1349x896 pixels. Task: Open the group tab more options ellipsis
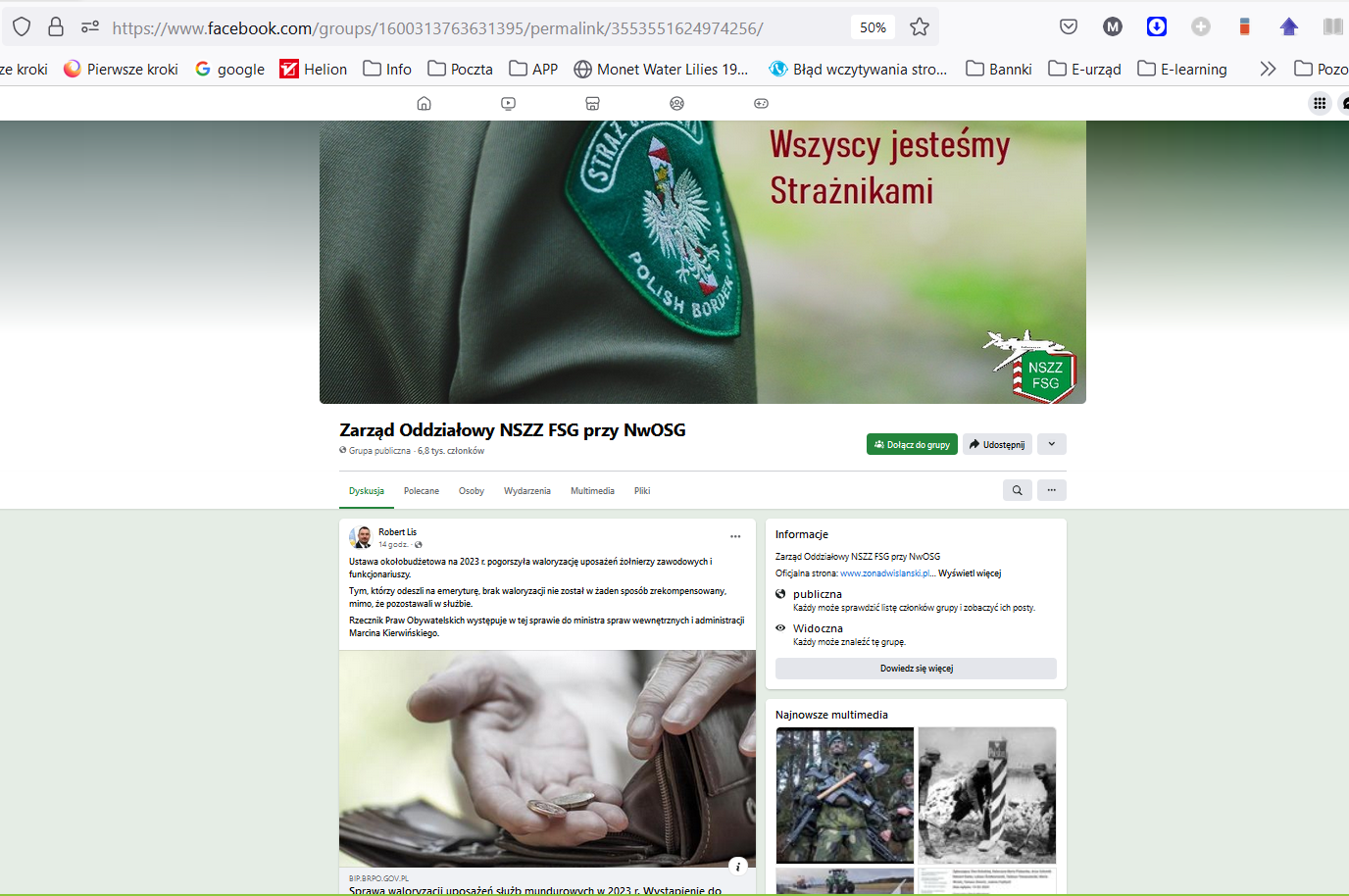[x=1051, y=490]
